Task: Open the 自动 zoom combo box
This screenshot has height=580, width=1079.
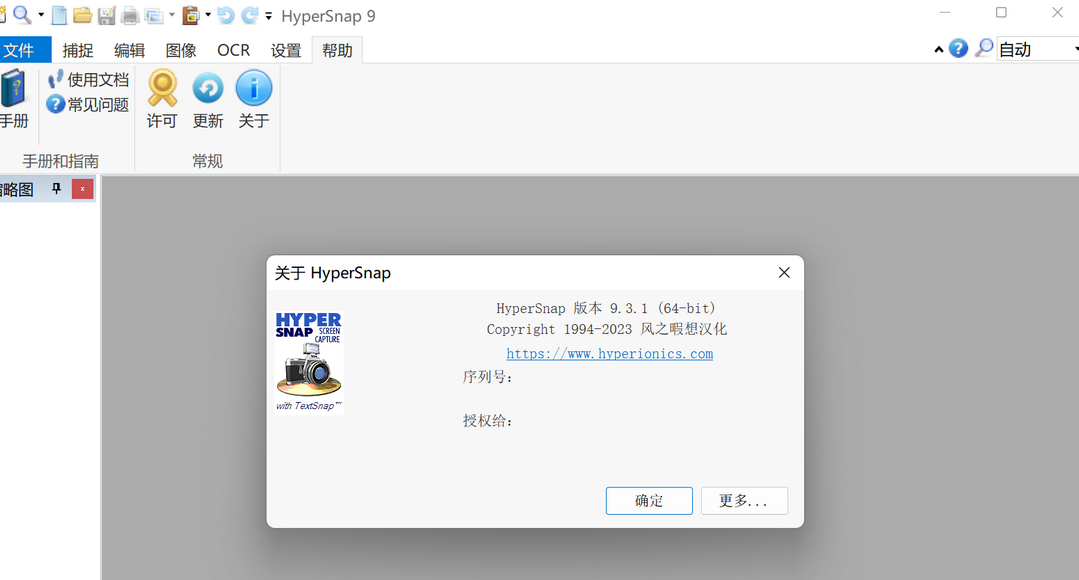Action: point(1038,50)
